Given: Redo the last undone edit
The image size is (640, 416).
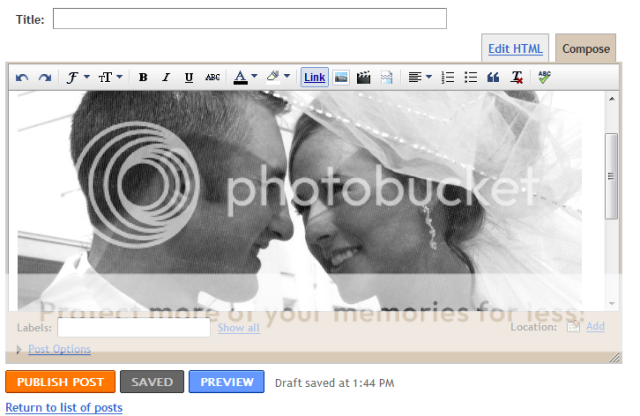Looking at the screenshot, I should [45, 77].
